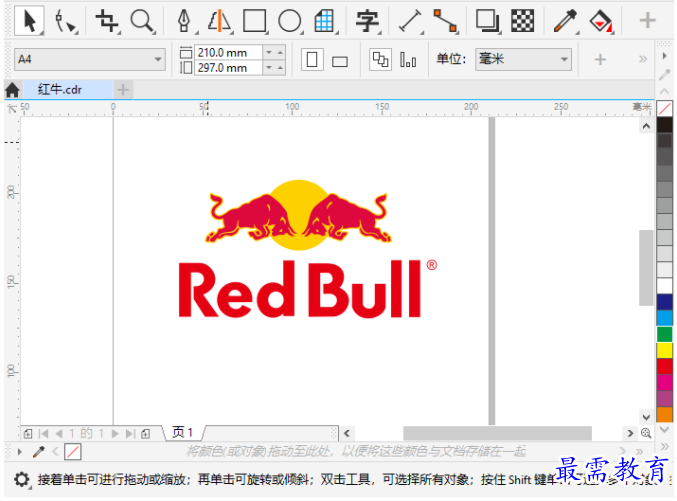Choose the magenta palette swatch
The height and width of the screenshot is (501, 677).
click(x=664, y=382)
